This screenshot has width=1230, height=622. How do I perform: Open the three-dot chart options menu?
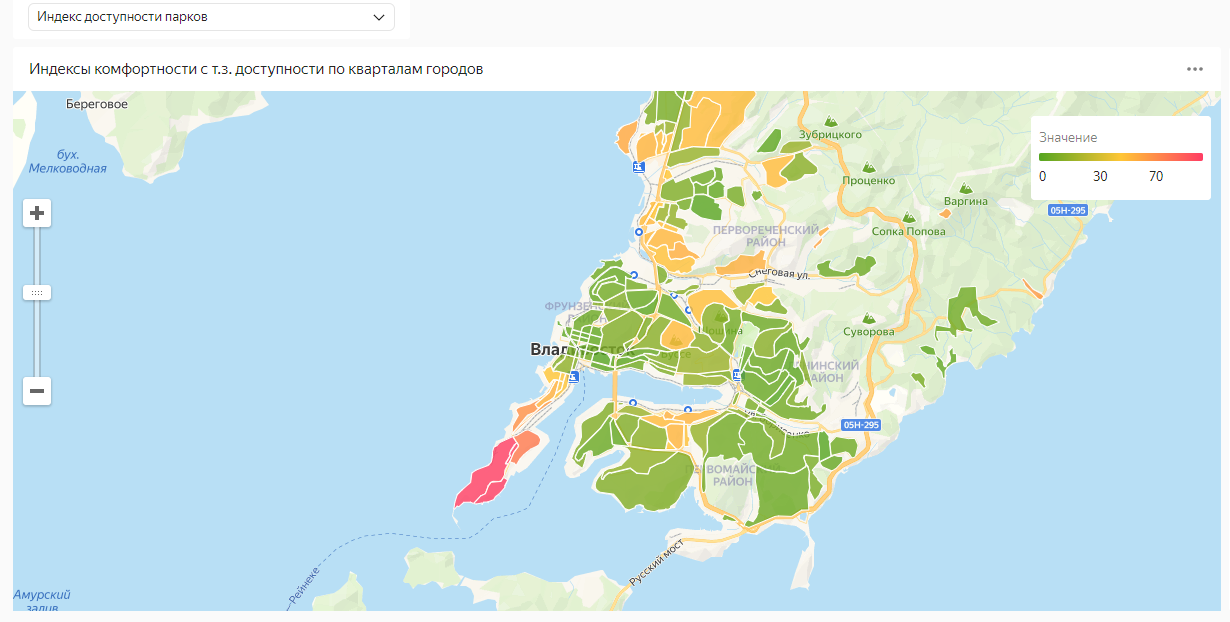pos(1194,69)
